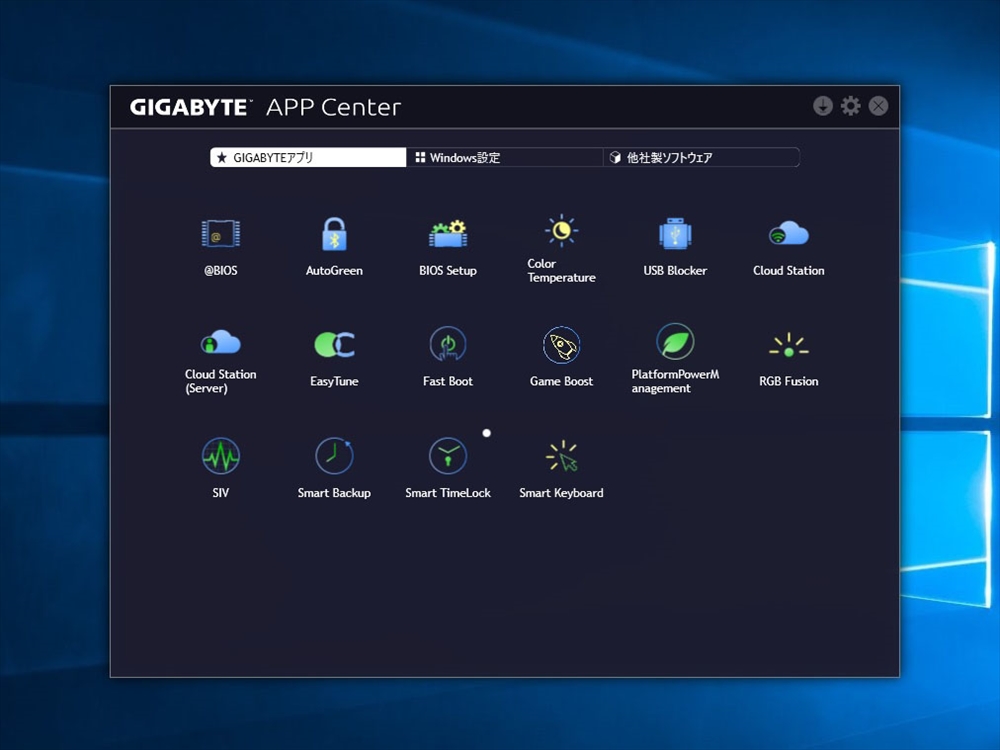The image size is (1000, 750).
Task: Switch to 他社製ソフトウェア tab
Action: click(x=701, y=158)
